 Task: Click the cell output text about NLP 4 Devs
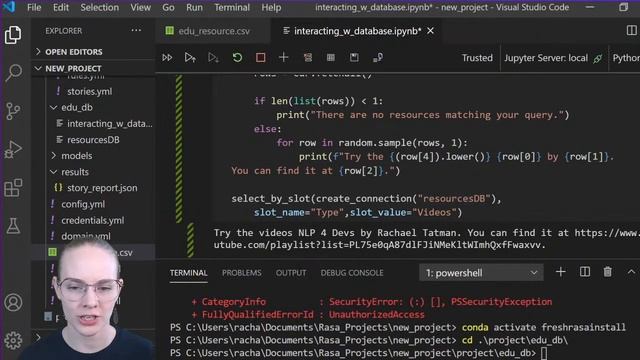tap(427, 239)
